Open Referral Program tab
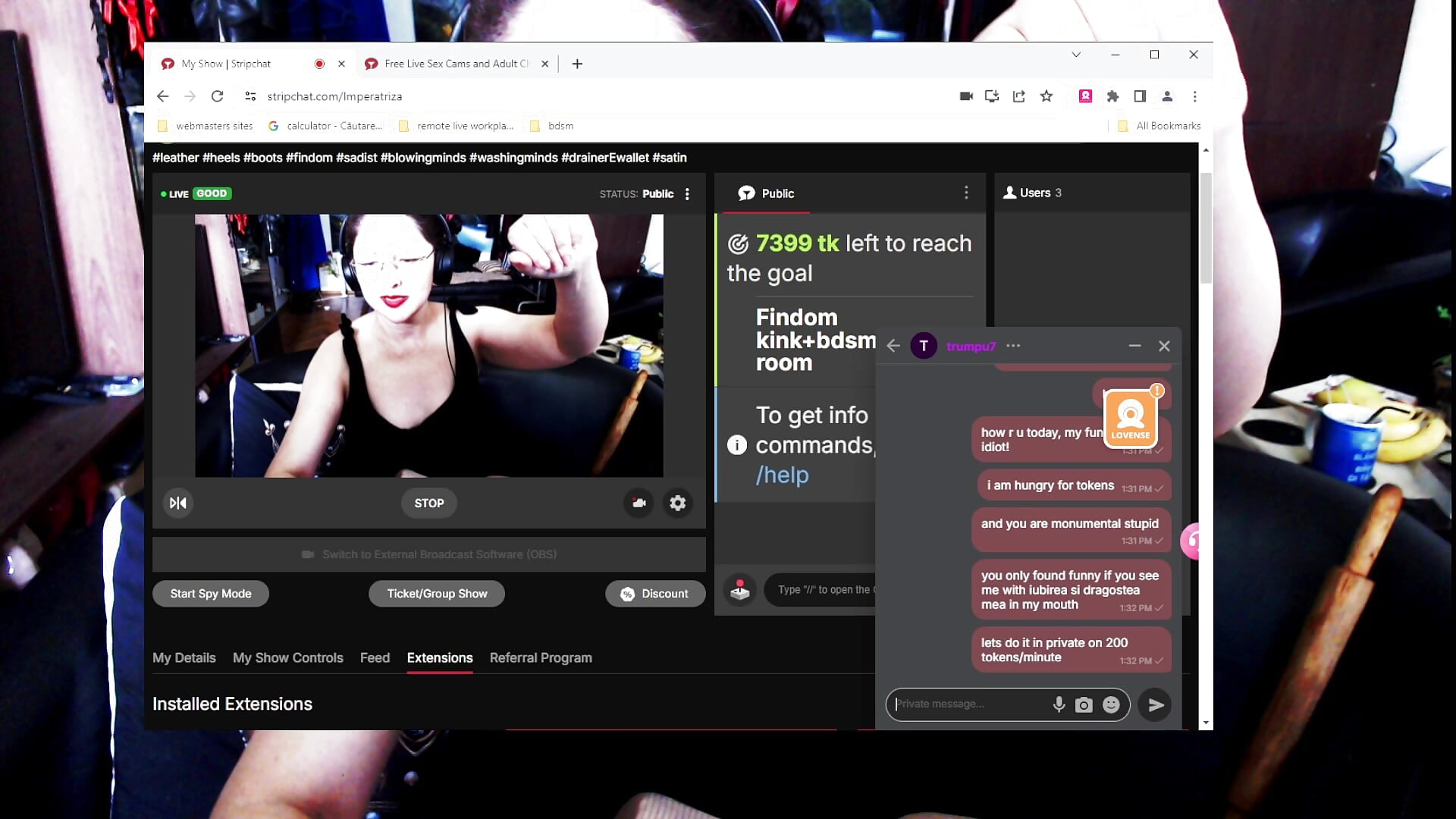This screenshot has width=1456, height=819. tap(541, 657)
